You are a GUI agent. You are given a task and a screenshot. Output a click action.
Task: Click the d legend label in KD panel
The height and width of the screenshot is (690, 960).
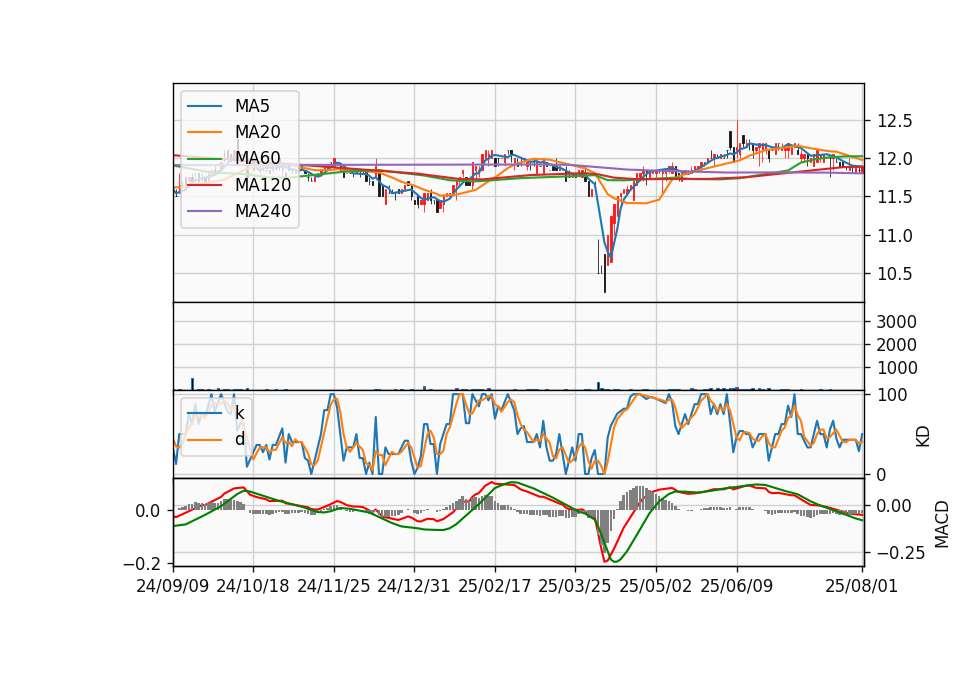[239, 439]
